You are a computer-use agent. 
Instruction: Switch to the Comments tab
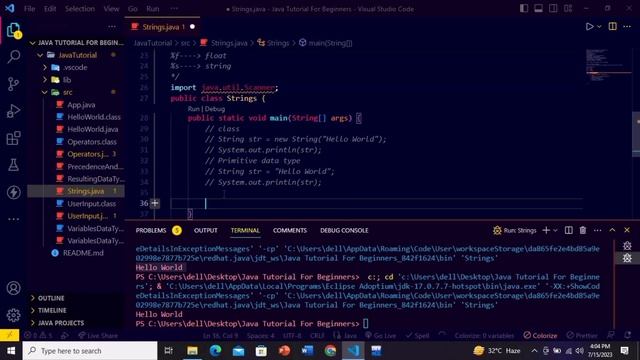coord(290,231)
